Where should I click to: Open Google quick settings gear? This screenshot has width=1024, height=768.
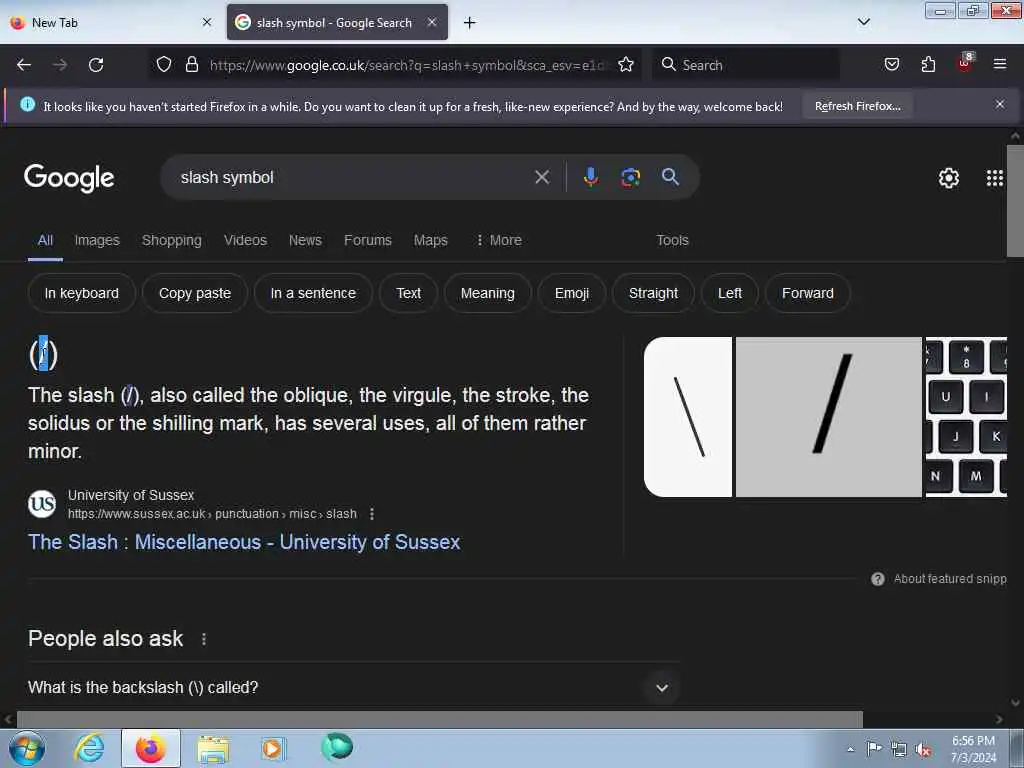[x=948, y=178]
